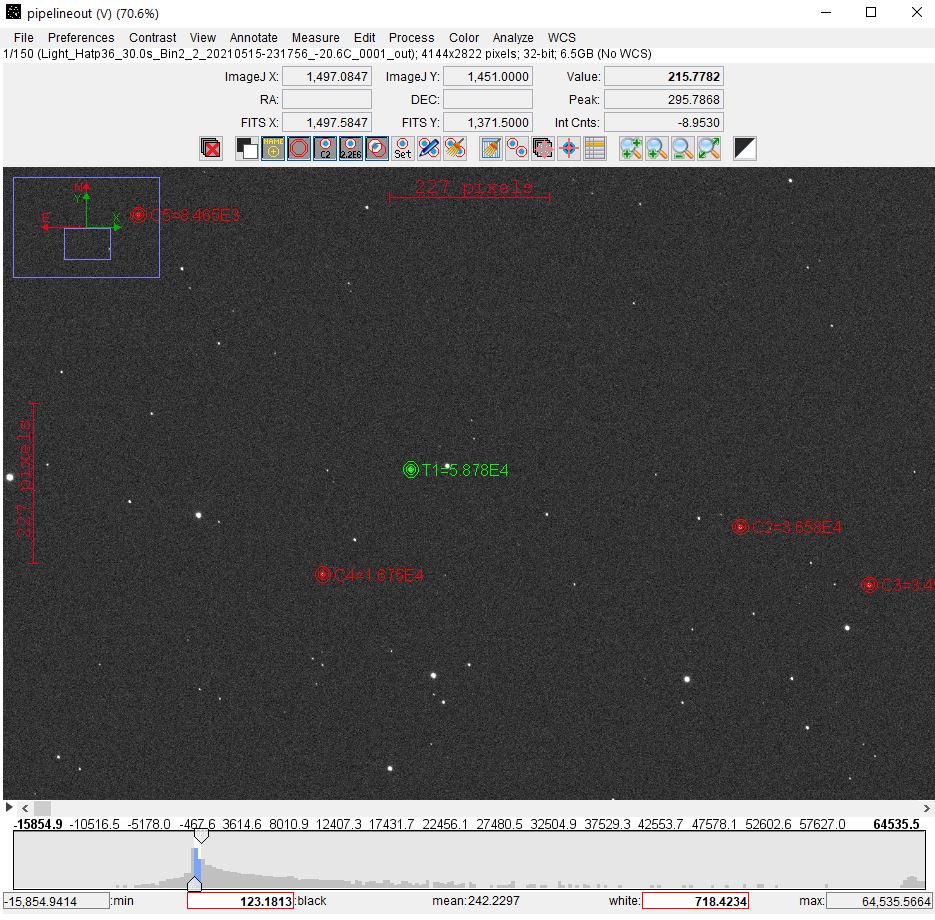
Task: Toggle the NAME aperture label display
Action: 272,149
